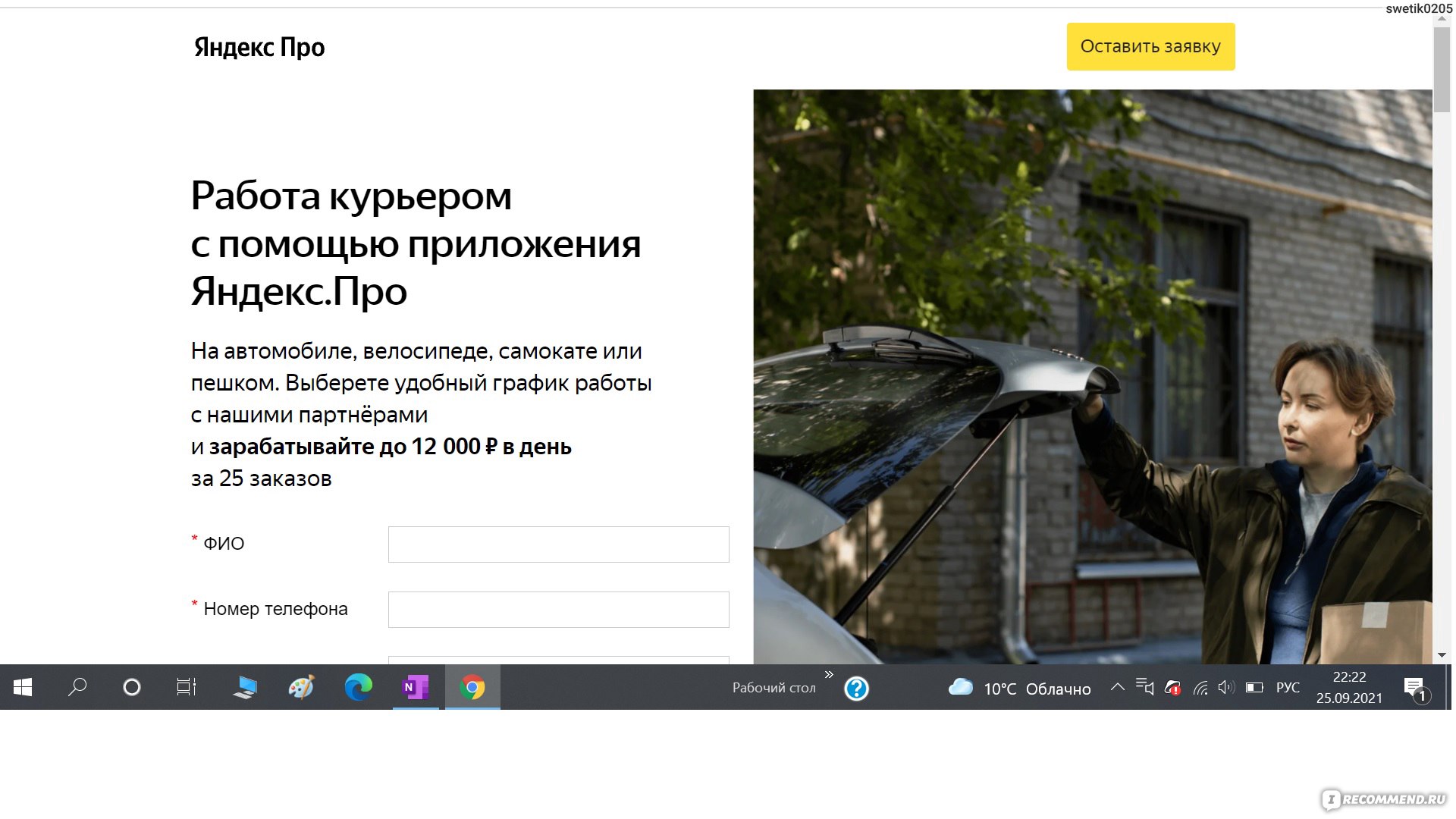Open the blue help question icon
Image resolution: width=1456 pixels, height=819 pixels.
point(856,689)
